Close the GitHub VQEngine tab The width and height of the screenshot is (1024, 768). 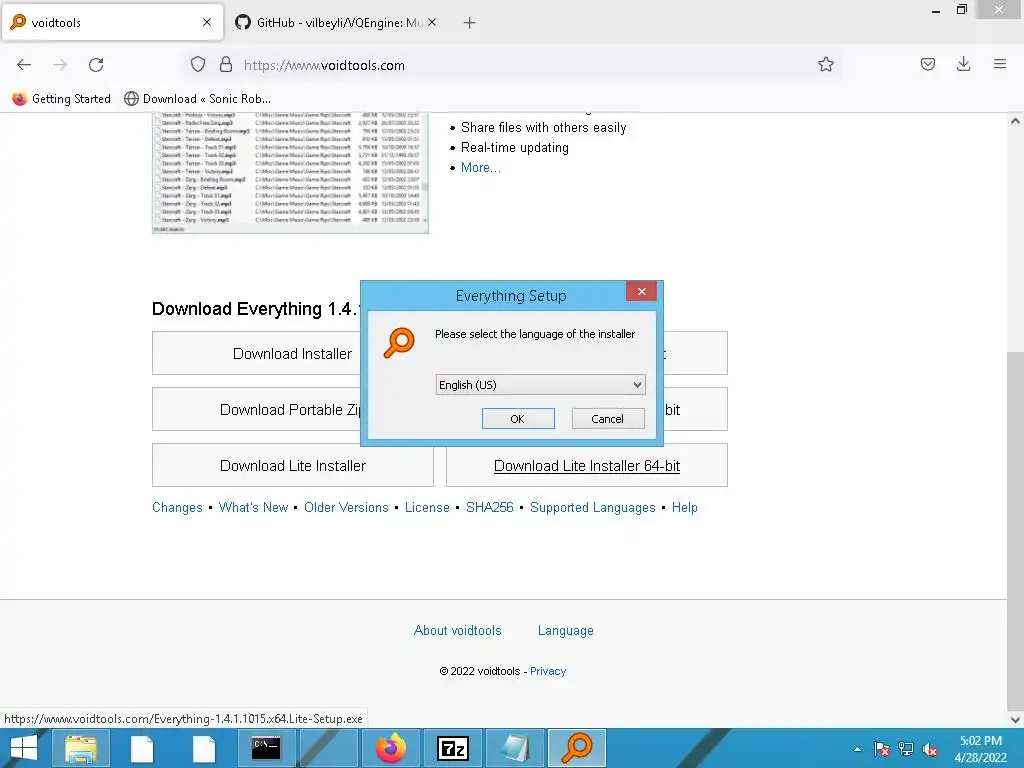432,22
